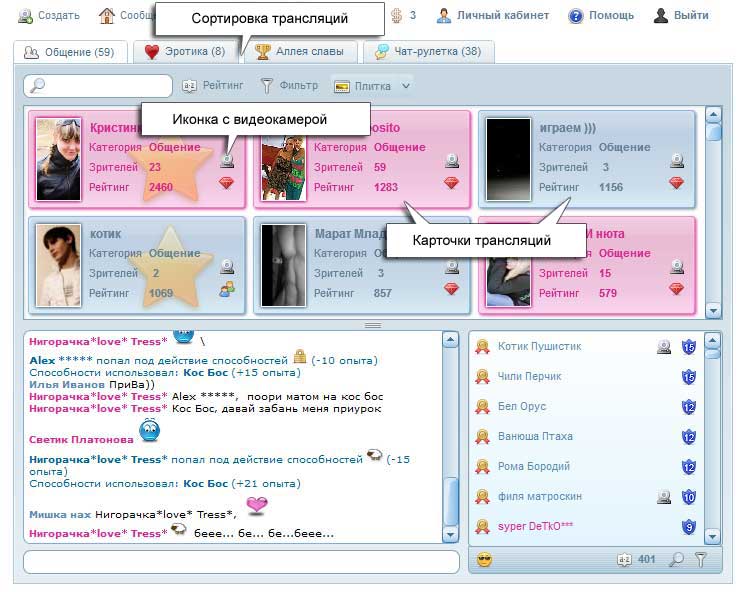The width and height of the screenshot is (750, 592).
Task: Click level 10 badge of филя матроскин
Action: tap(689, 497)
